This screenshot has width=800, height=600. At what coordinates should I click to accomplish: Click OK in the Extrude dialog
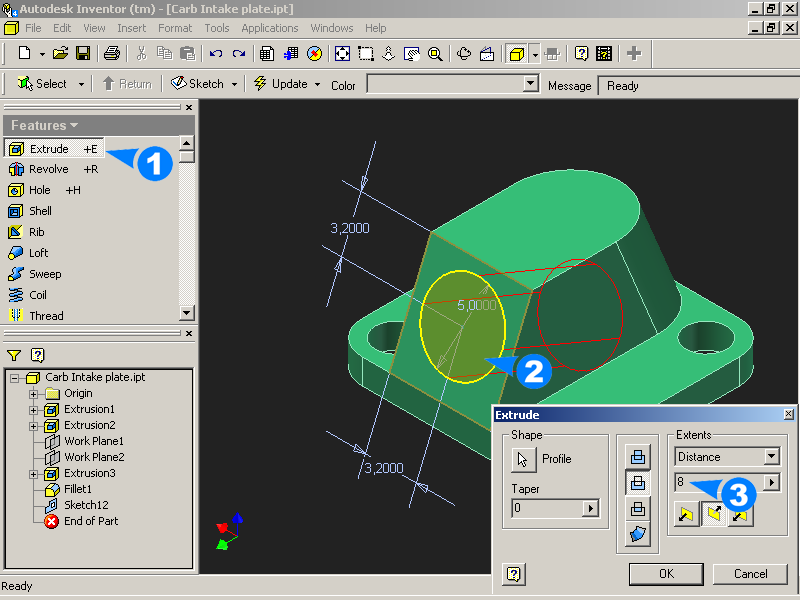(x=666, y=574)
